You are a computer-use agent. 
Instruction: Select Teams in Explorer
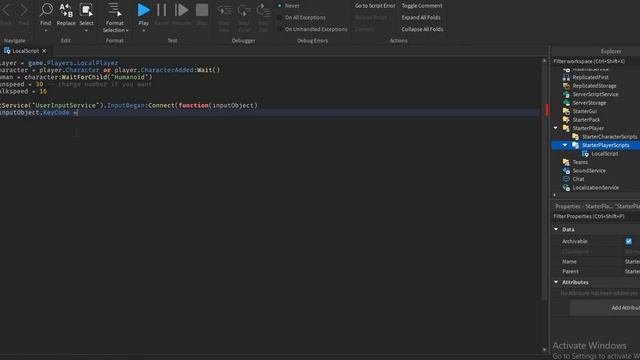coord(580,162)
